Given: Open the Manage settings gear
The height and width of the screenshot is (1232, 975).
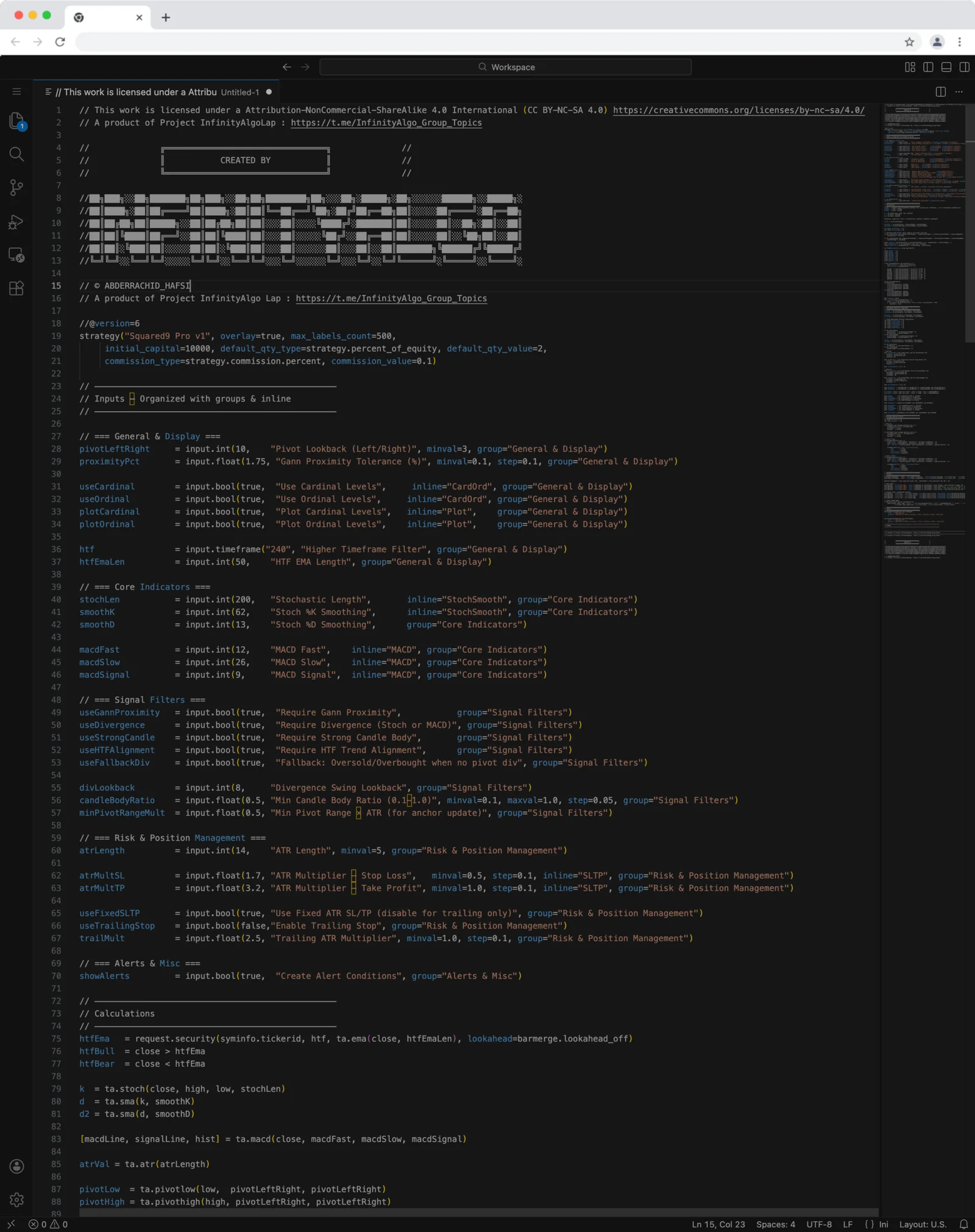Looking at the screenshot, I should (x=16, y=1200).
